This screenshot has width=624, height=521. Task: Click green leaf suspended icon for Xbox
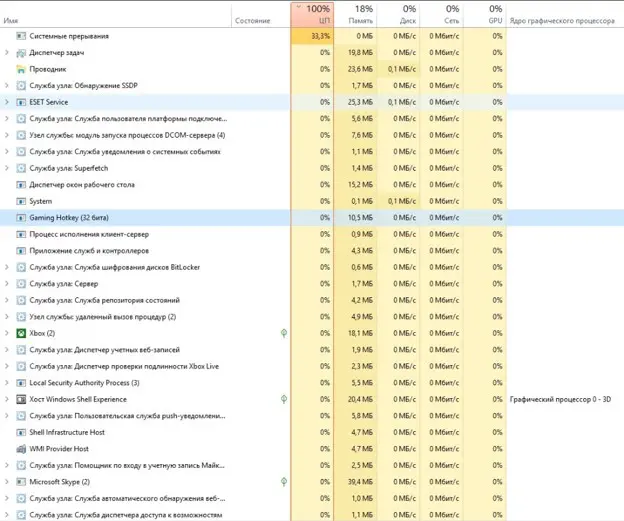tap(284, 333)
